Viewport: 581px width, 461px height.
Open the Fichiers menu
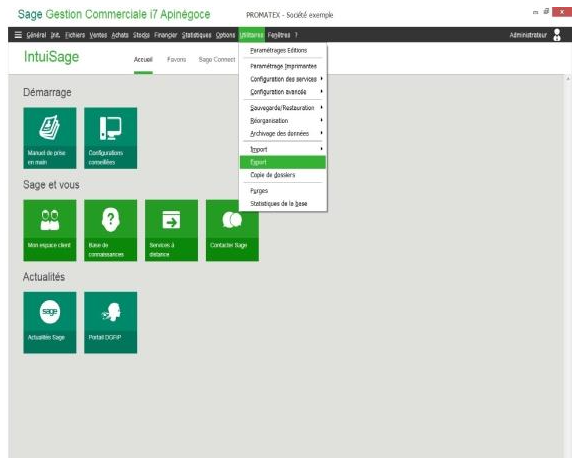75,35
